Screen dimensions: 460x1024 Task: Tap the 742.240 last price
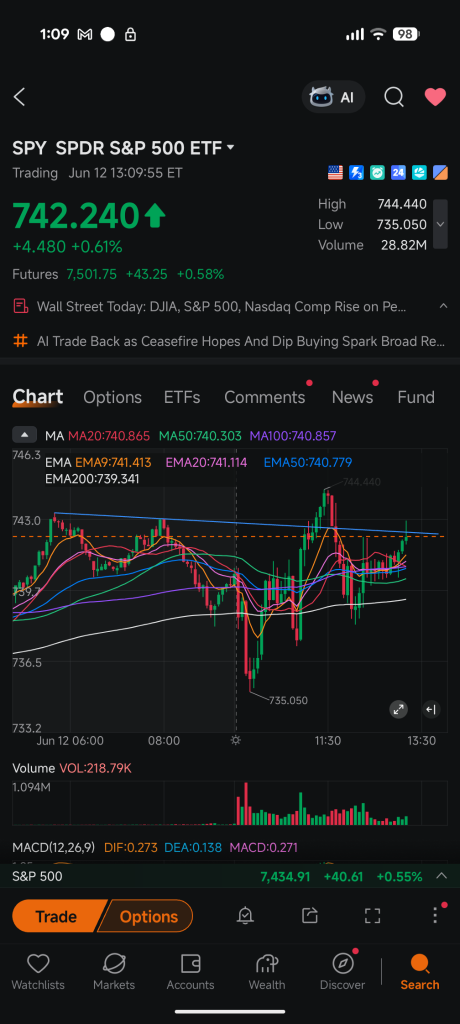point(75,216)
